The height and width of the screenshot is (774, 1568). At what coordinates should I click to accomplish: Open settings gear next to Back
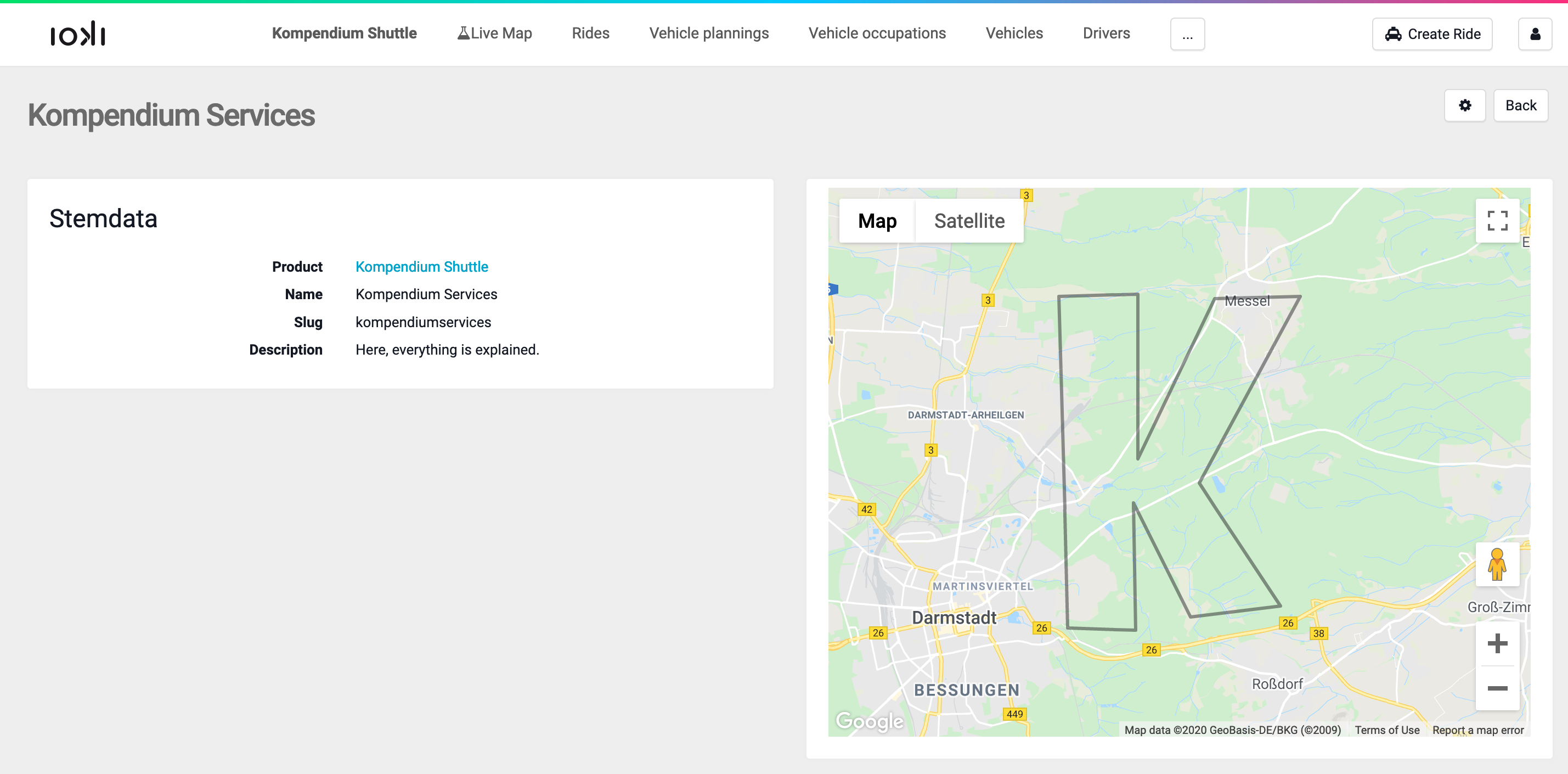tap(1464, 105)
